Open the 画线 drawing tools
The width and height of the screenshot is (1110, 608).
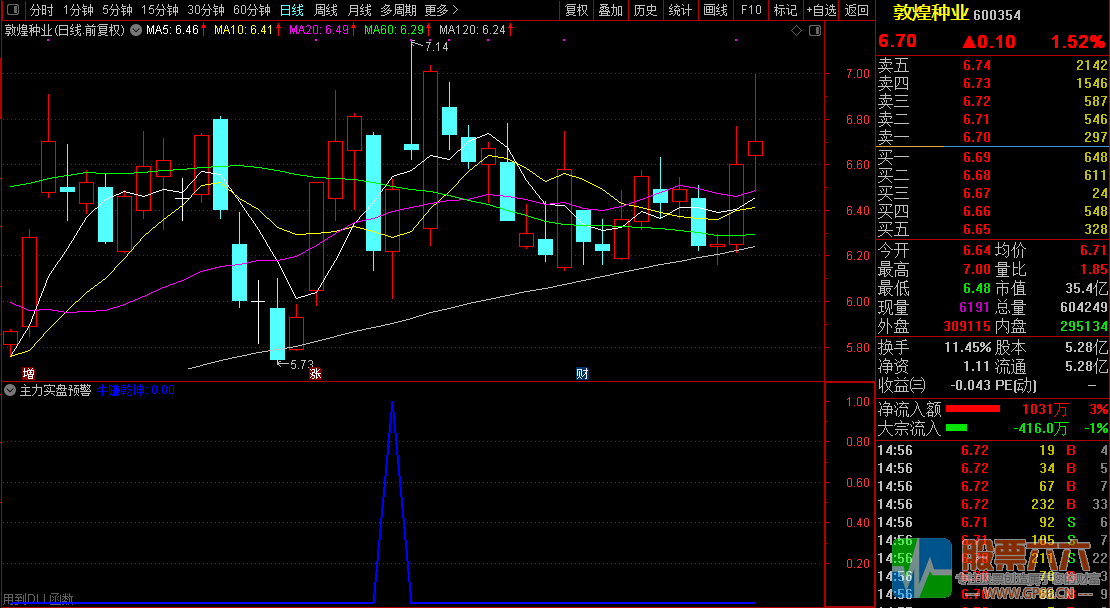715,10
